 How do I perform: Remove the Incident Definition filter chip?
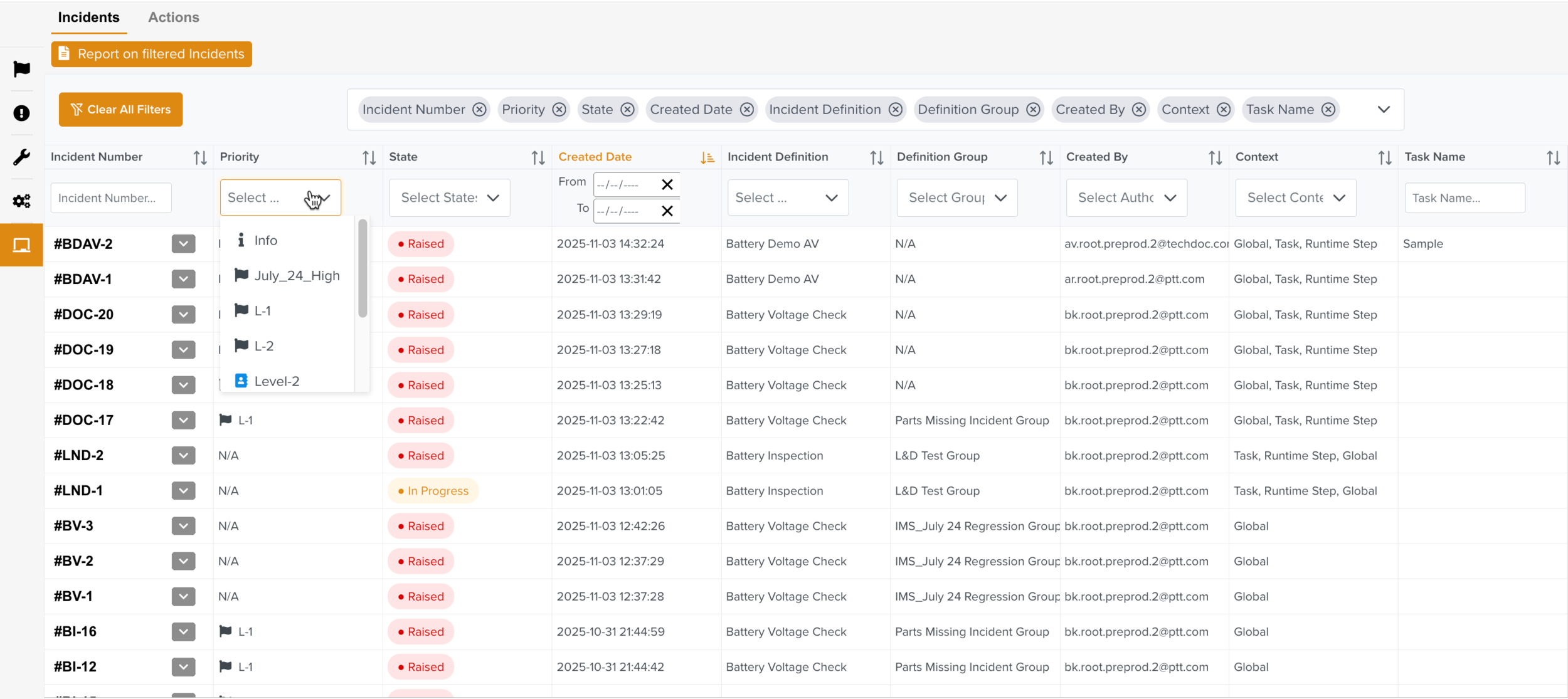[x=895, y=110]
